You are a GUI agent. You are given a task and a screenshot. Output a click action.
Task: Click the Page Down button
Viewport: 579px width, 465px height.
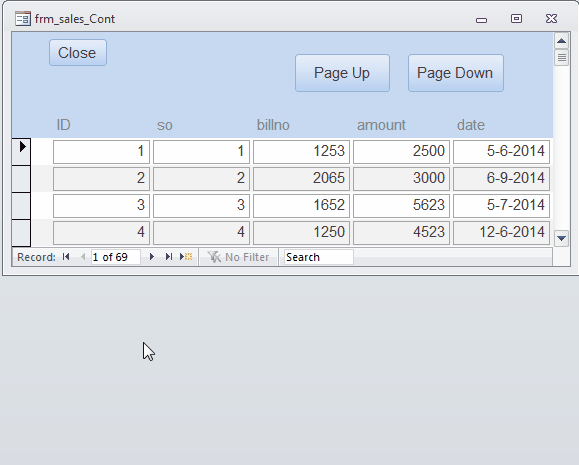pyautogui.click(x=456, y=73)
